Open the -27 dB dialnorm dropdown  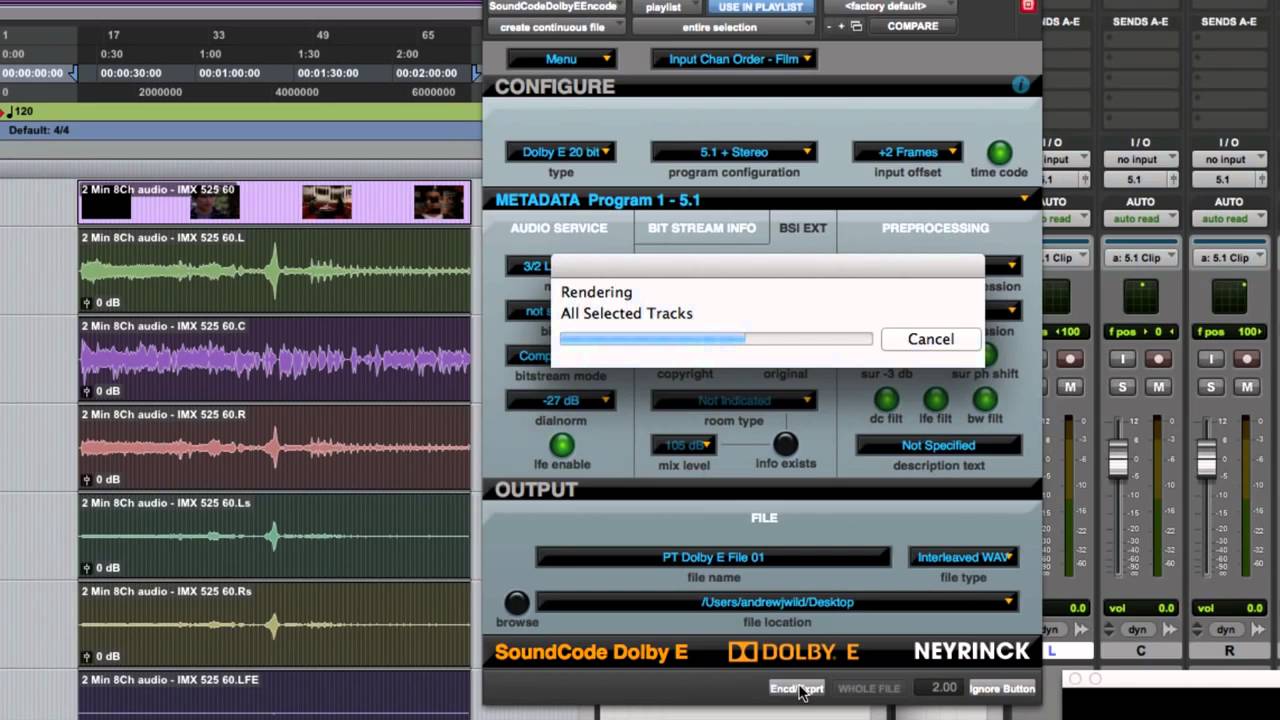pyautogui.click(x=561, y=400)
